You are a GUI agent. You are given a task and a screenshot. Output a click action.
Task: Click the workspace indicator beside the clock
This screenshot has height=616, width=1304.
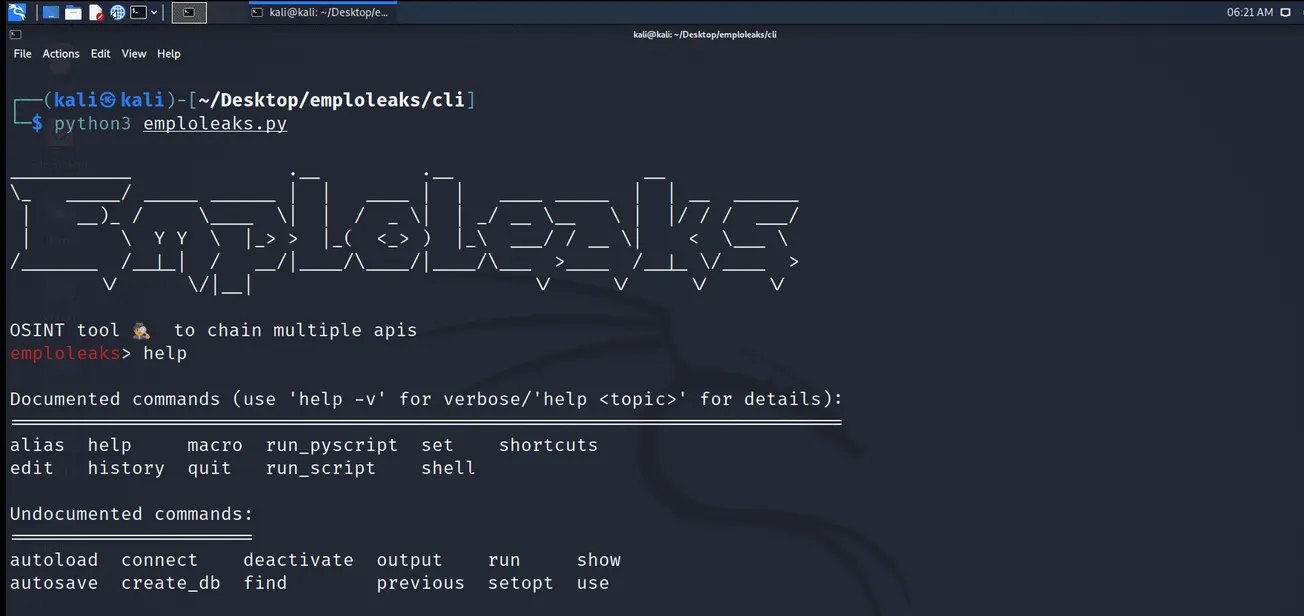coord(1284,11)
